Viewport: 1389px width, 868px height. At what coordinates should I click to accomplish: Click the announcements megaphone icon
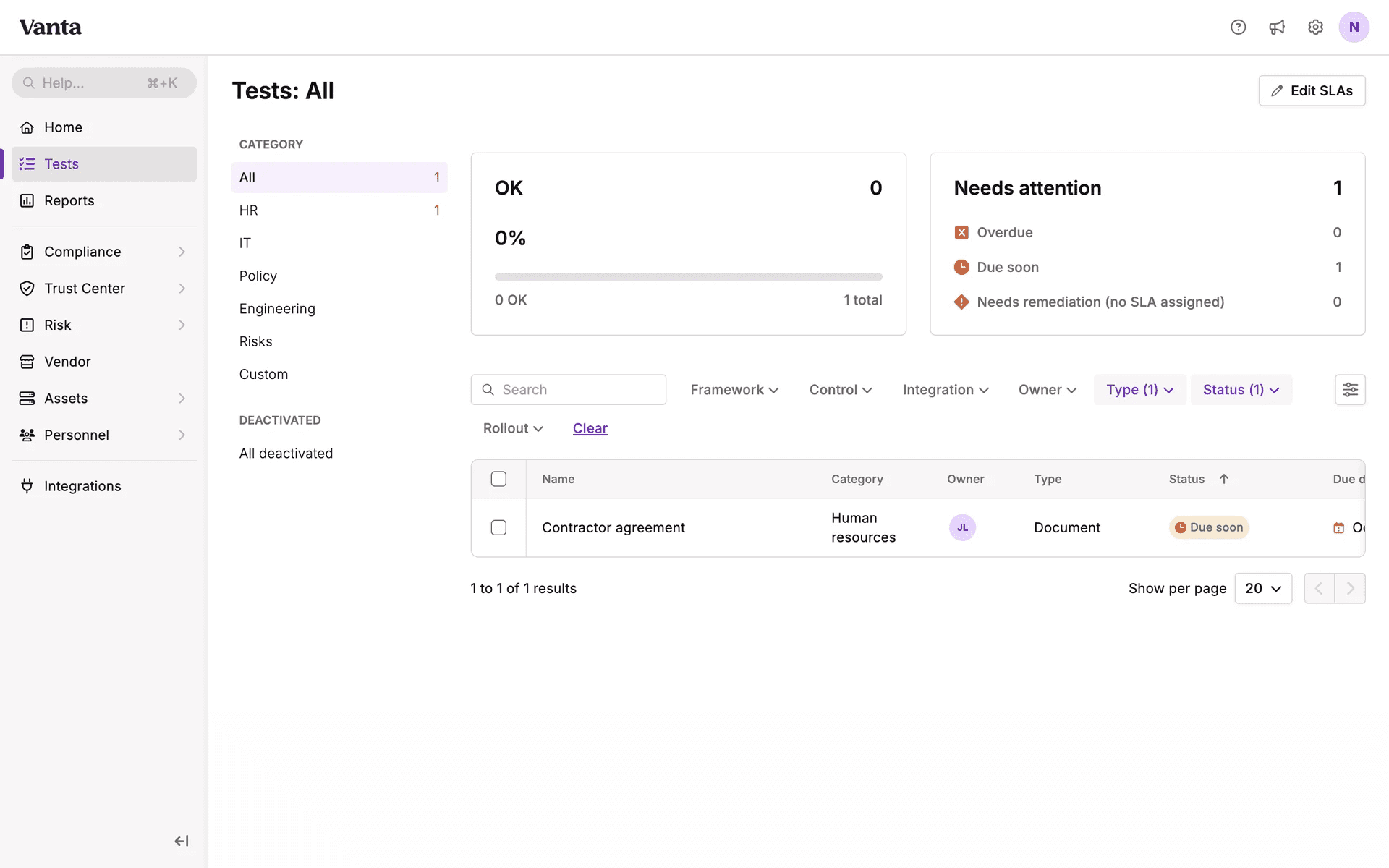[1277, 27]
